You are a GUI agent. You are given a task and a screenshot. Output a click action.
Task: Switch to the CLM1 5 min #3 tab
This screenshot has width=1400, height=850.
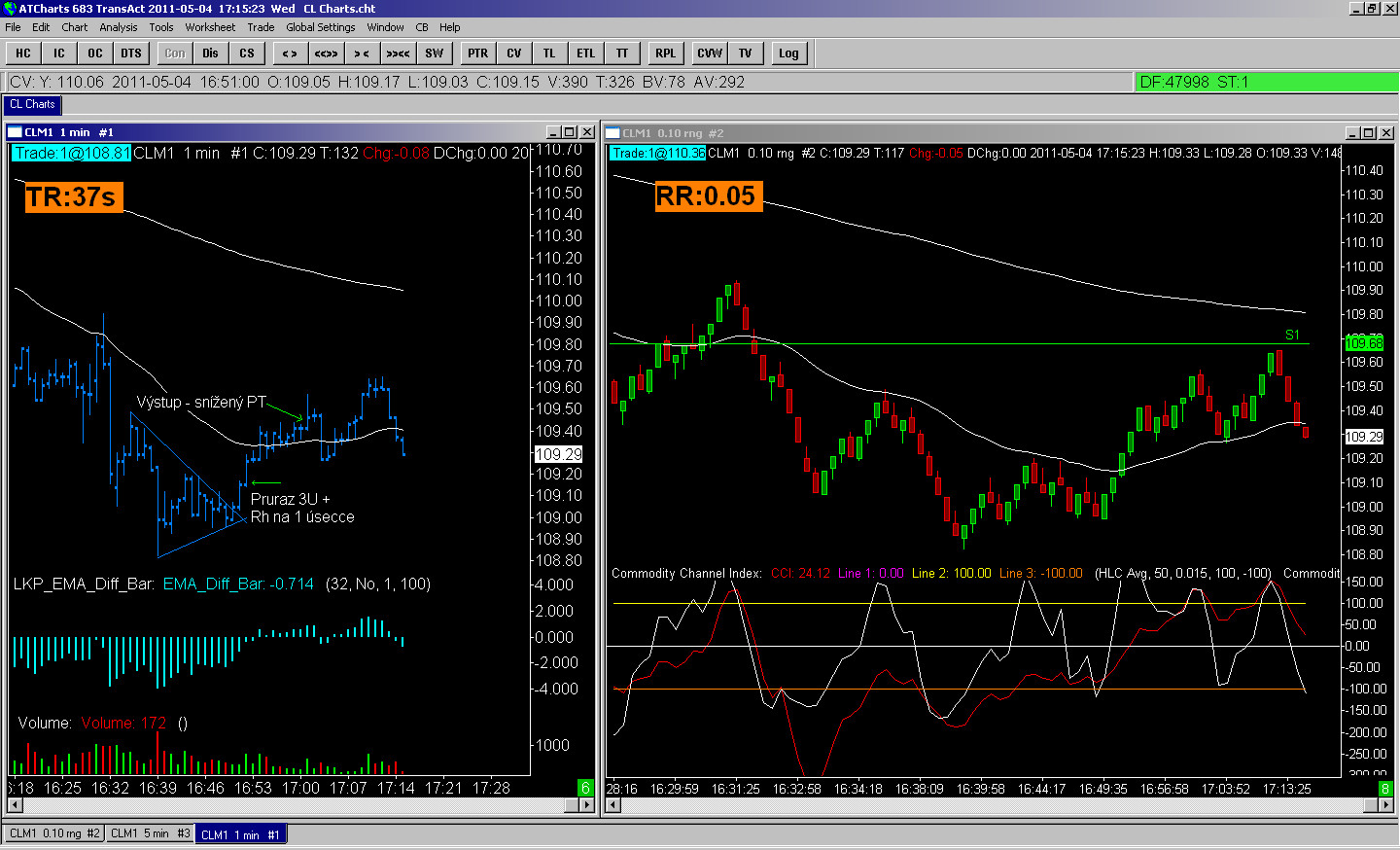pos(151,833)
